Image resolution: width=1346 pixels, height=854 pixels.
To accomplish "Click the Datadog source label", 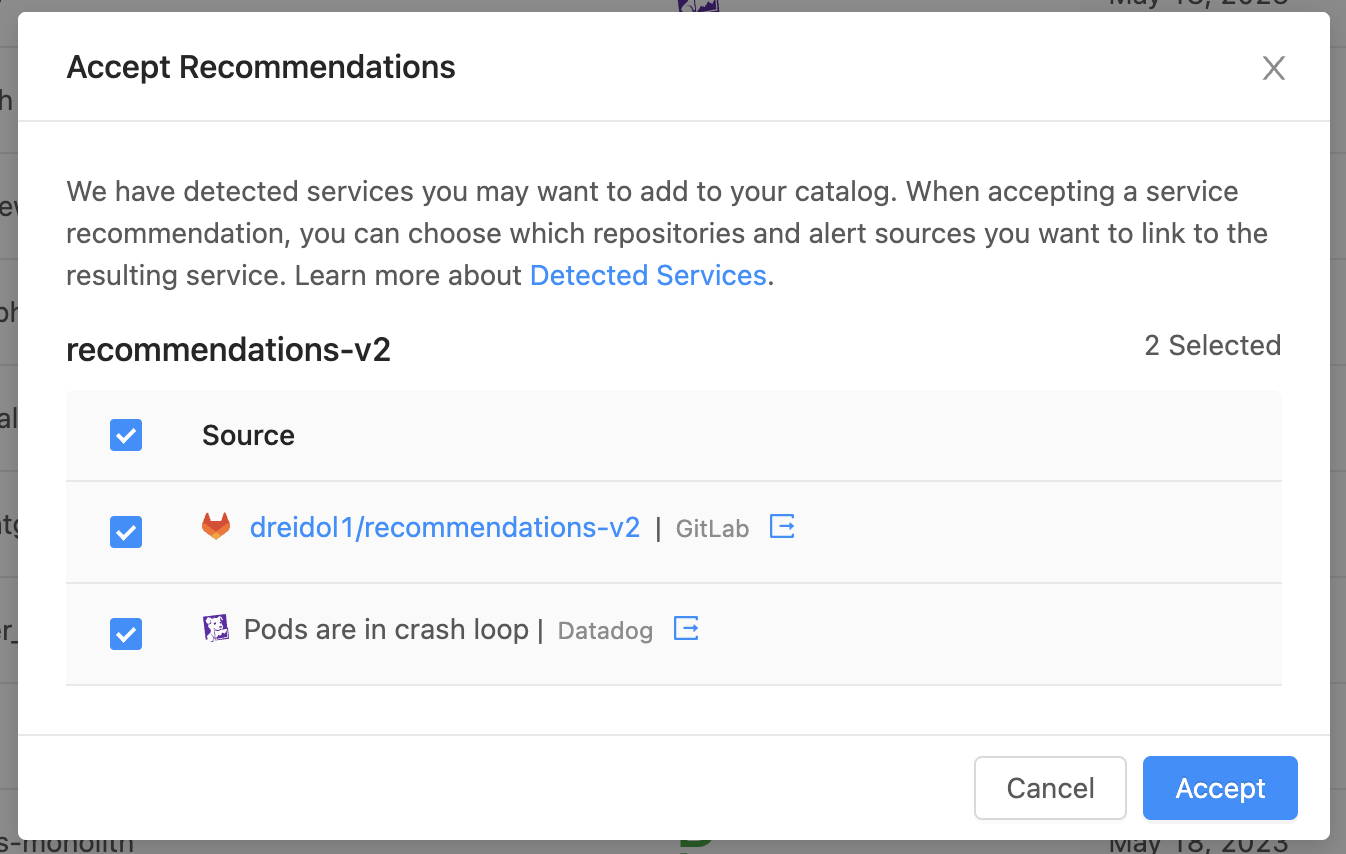I will click(x=605, y=631).
